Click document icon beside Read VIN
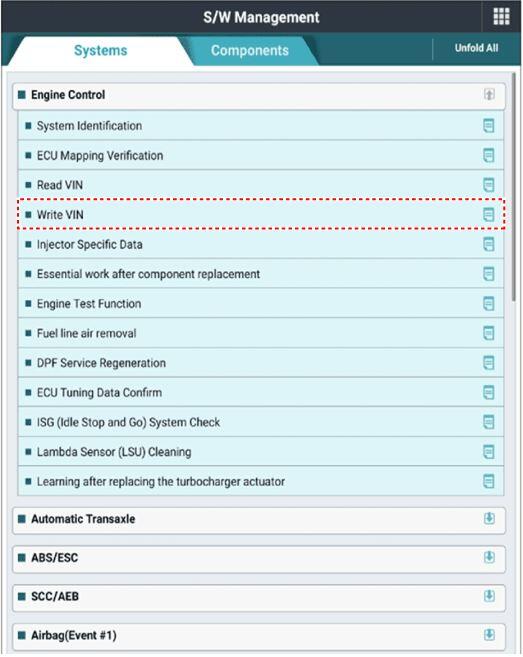 pyautogui.click(x=489, y=185)
